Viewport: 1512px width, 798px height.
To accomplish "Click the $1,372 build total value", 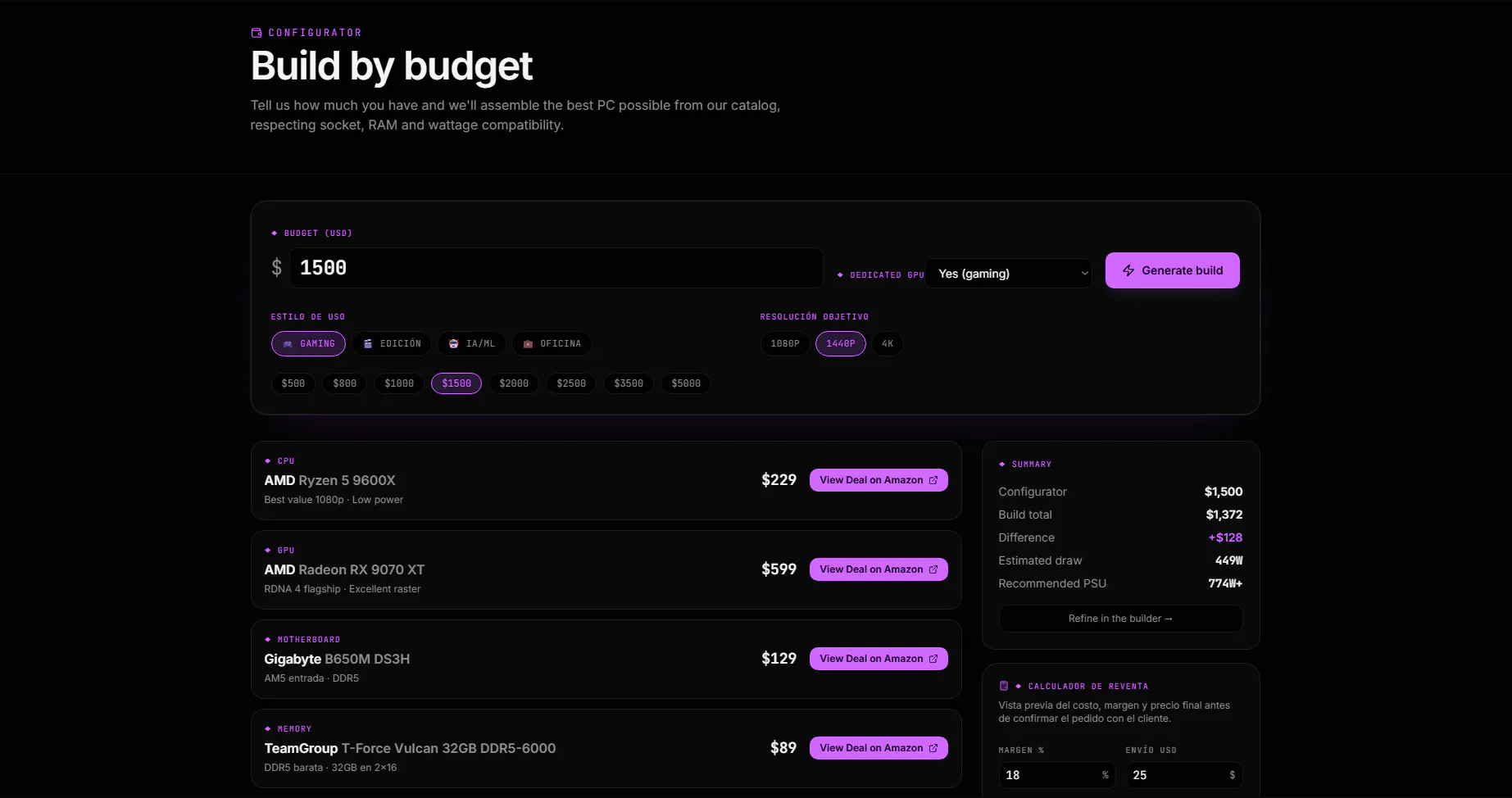I will point(1224,515).
